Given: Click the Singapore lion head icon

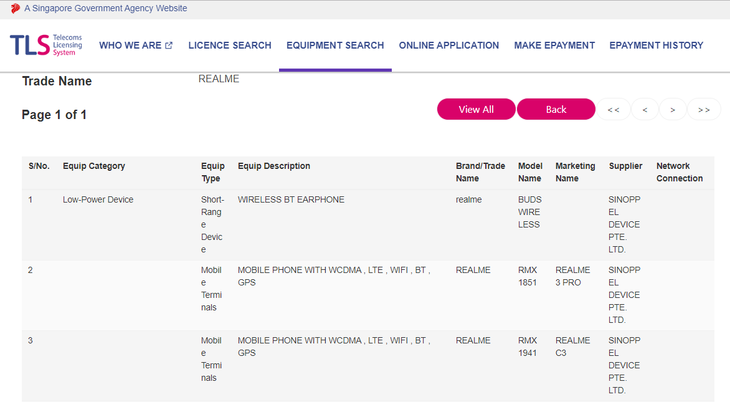Looking at the screenshot, I should click(x=15, y=8).
